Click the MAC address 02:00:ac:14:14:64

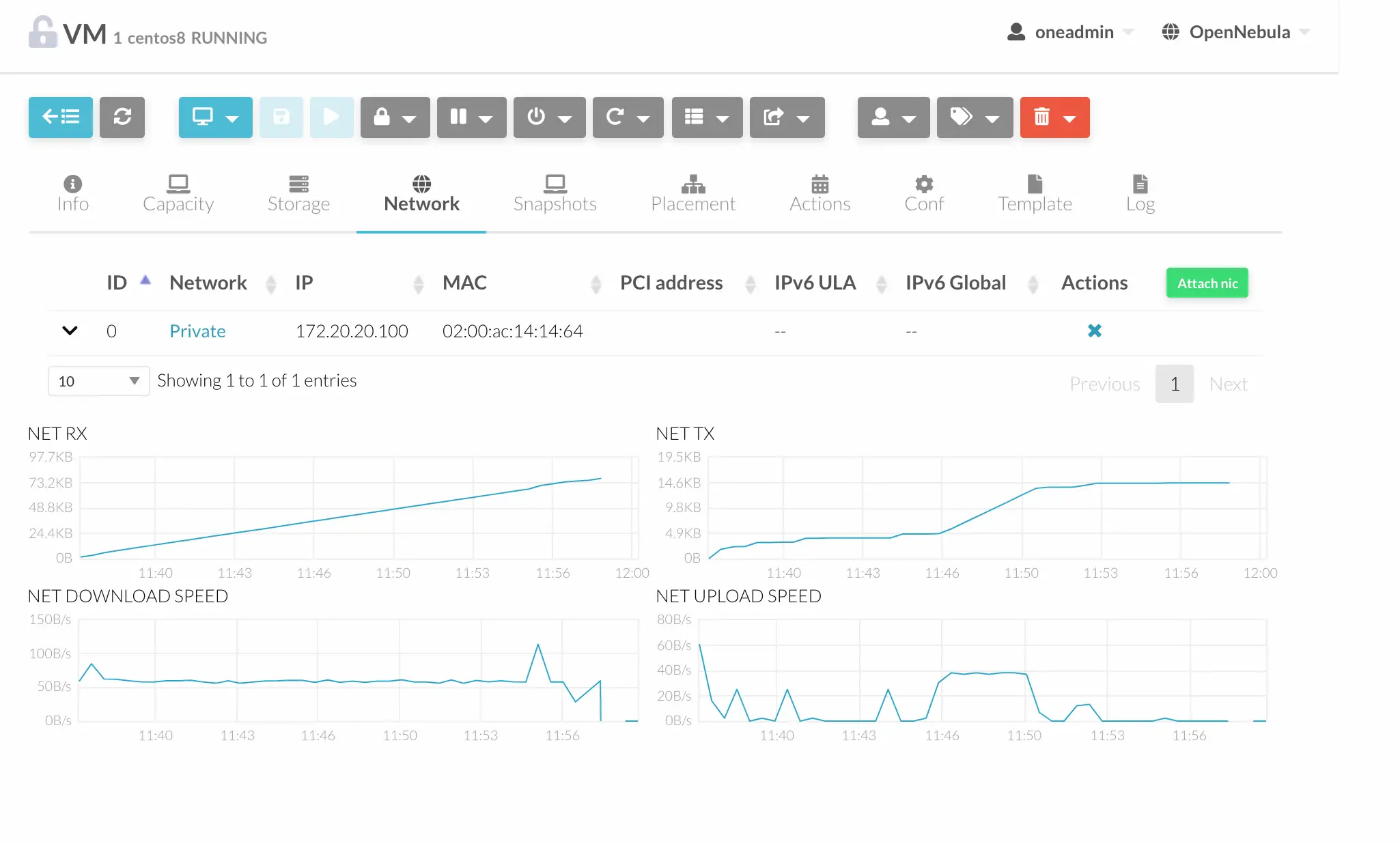(512, 331)
